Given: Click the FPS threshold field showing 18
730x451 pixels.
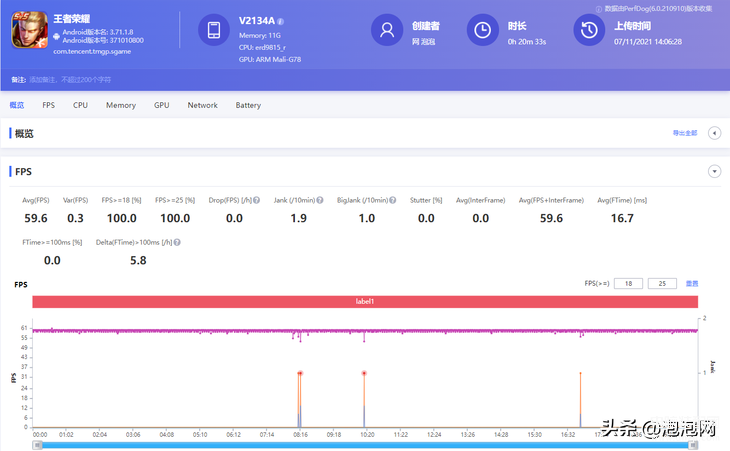Looking at the screenshot, I should coord(628,283).
